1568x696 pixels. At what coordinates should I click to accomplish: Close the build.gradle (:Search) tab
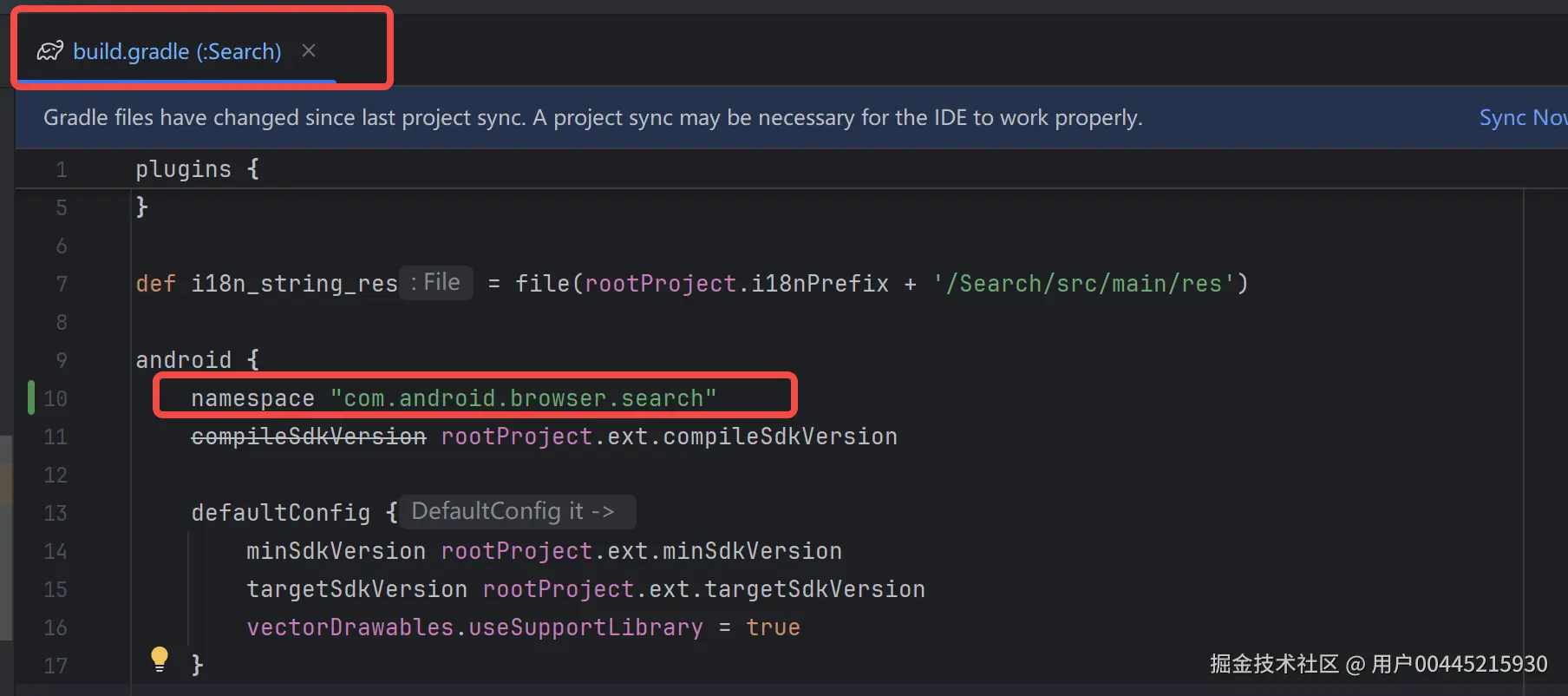point(309,51)
